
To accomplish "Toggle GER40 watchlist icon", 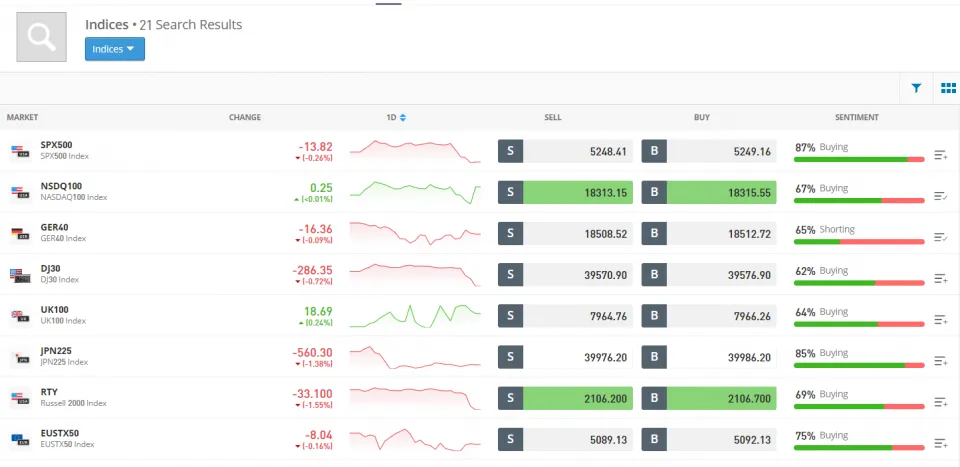I will point(941,237).
